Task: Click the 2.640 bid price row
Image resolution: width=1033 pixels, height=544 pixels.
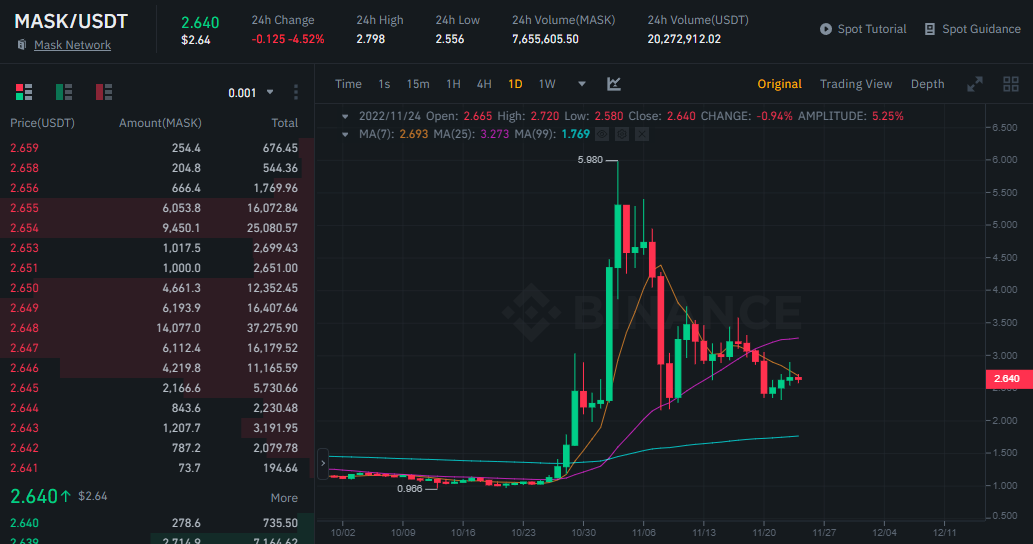Action: [x=157, y=523]
